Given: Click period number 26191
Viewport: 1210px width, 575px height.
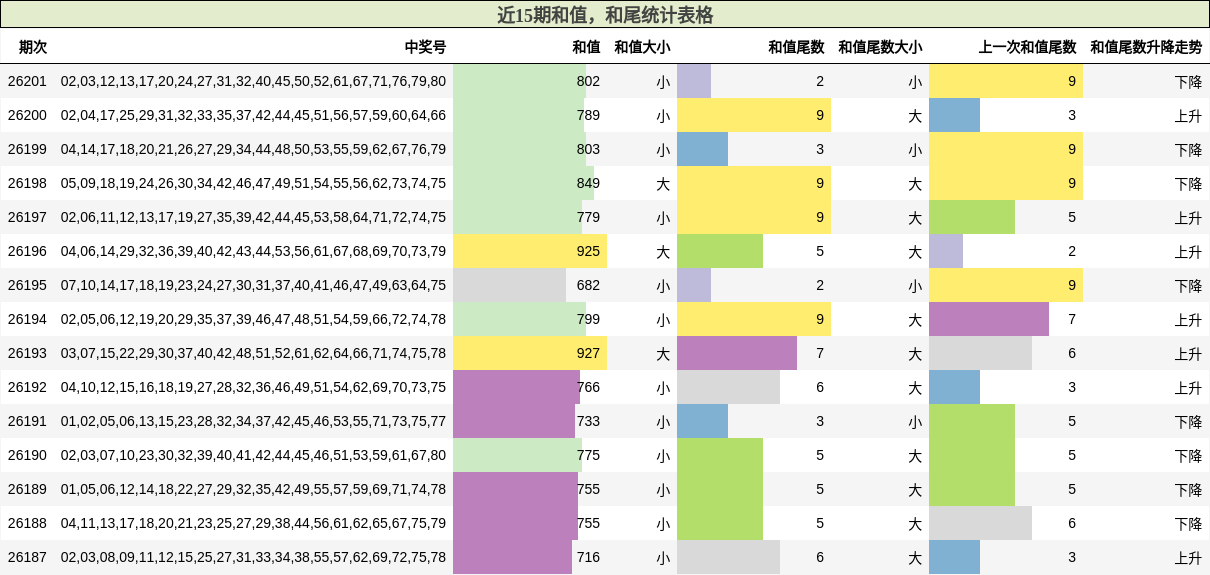Looking at the screenshot, I should 27,421.
